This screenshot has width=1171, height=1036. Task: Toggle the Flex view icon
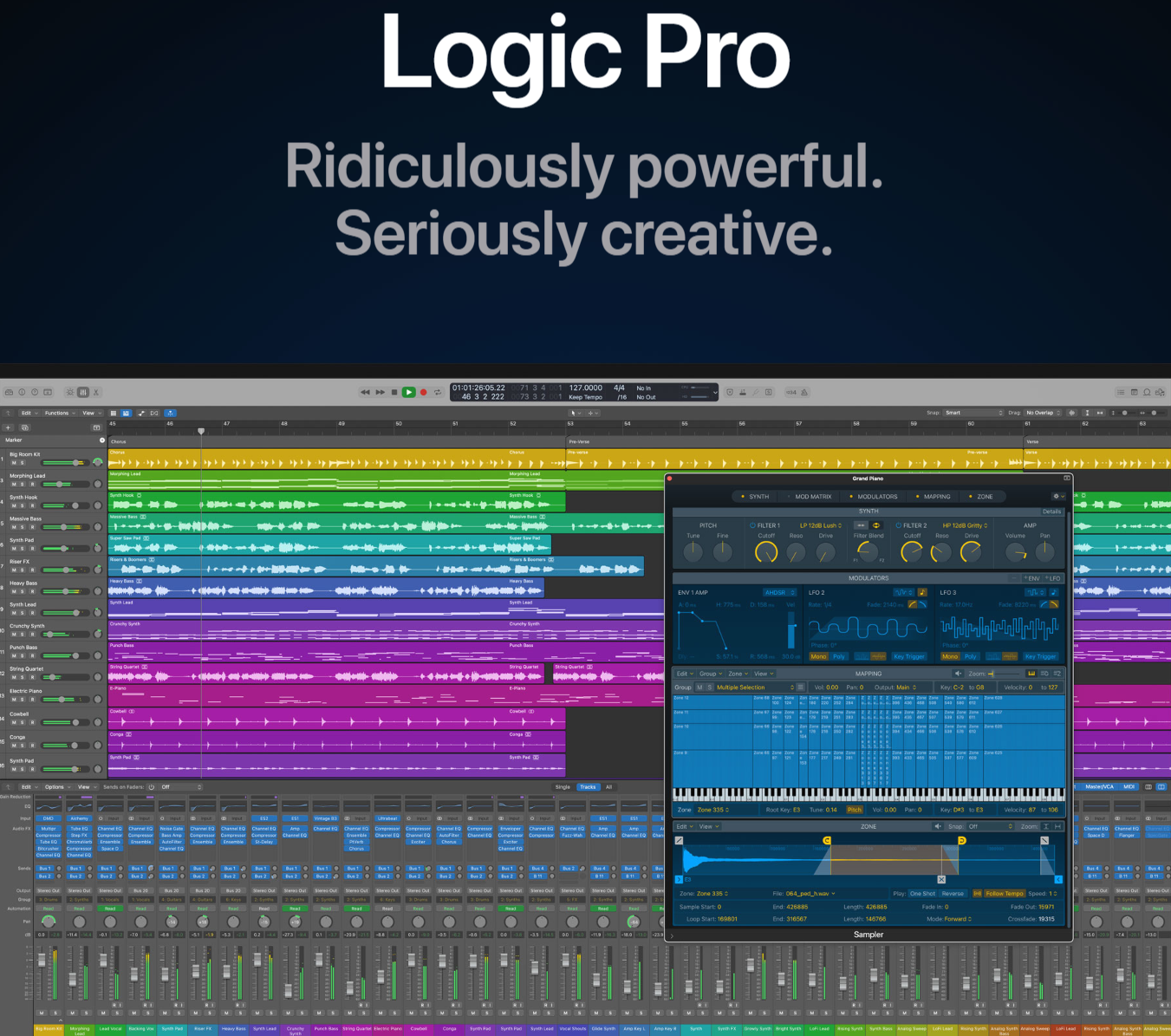[154, 413]
